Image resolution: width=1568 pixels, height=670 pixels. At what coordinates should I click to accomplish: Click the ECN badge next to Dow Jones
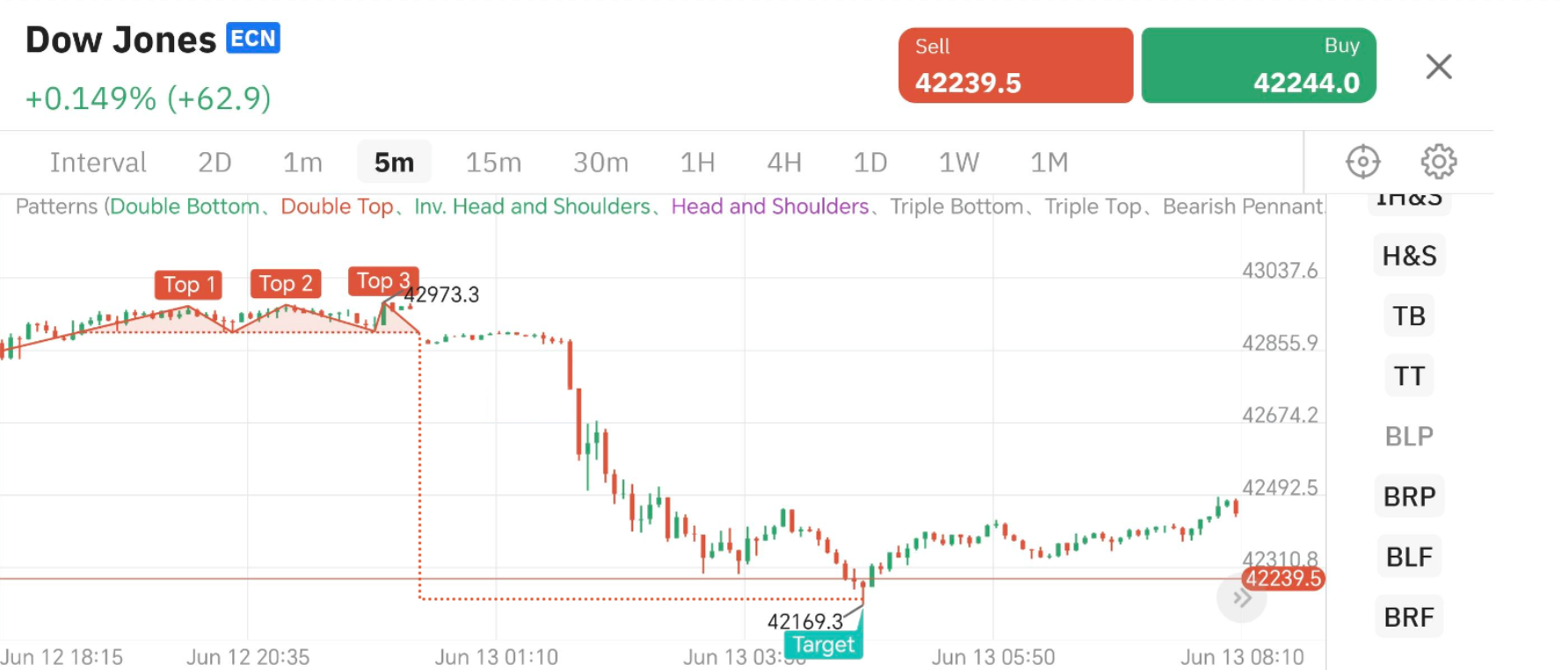point(253,39)
